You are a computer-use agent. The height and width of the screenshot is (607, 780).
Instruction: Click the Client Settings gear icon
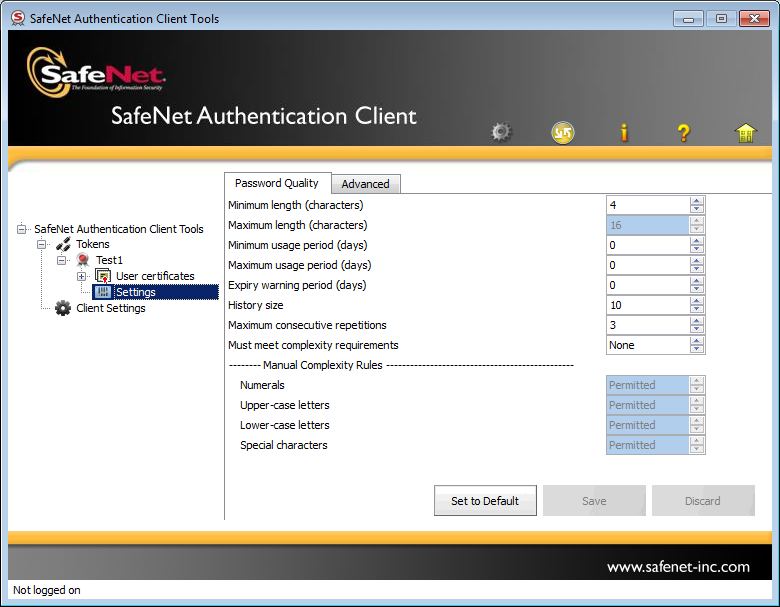pyautogui.click(x=63, y=308)
